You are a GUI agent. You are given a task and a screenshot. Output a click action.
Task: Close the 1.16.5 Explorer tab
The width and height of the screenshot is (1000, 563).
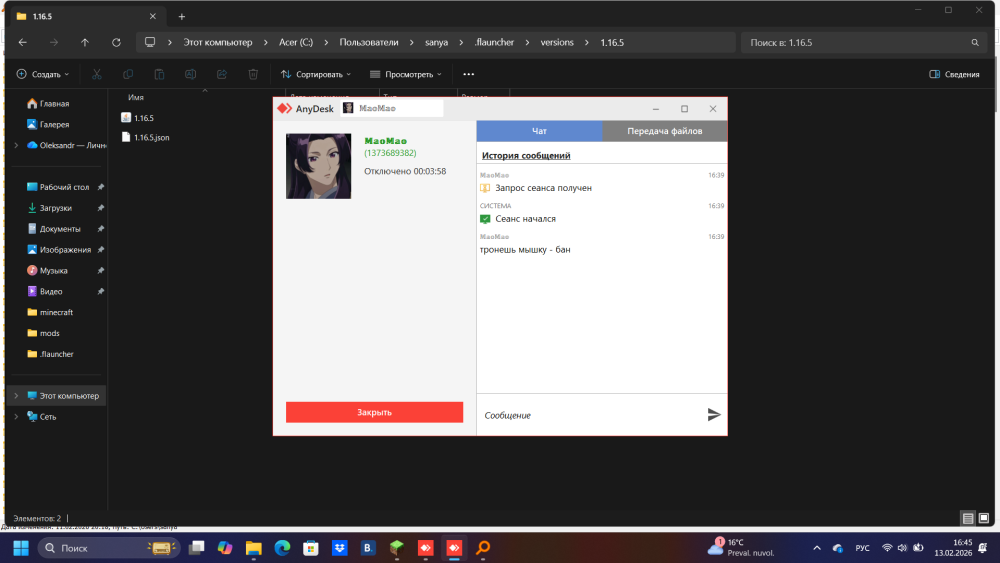[x=153, y=17]
